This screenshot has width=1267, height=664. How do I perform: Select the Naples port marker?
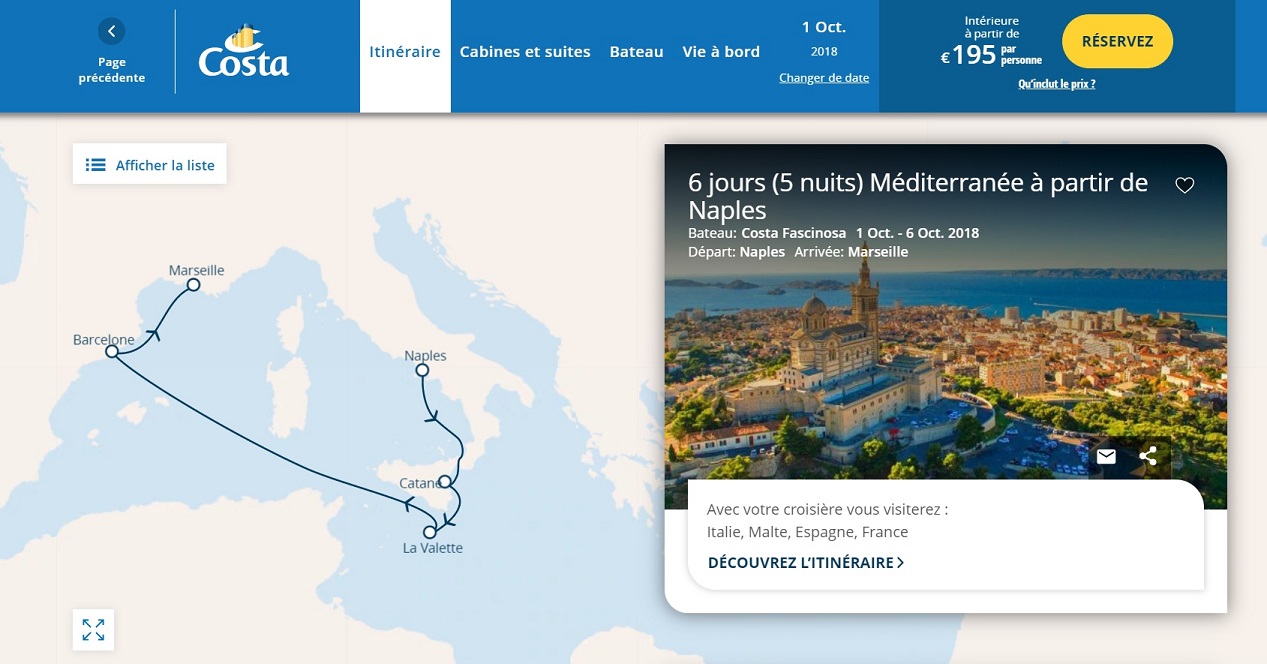(422, 370)
